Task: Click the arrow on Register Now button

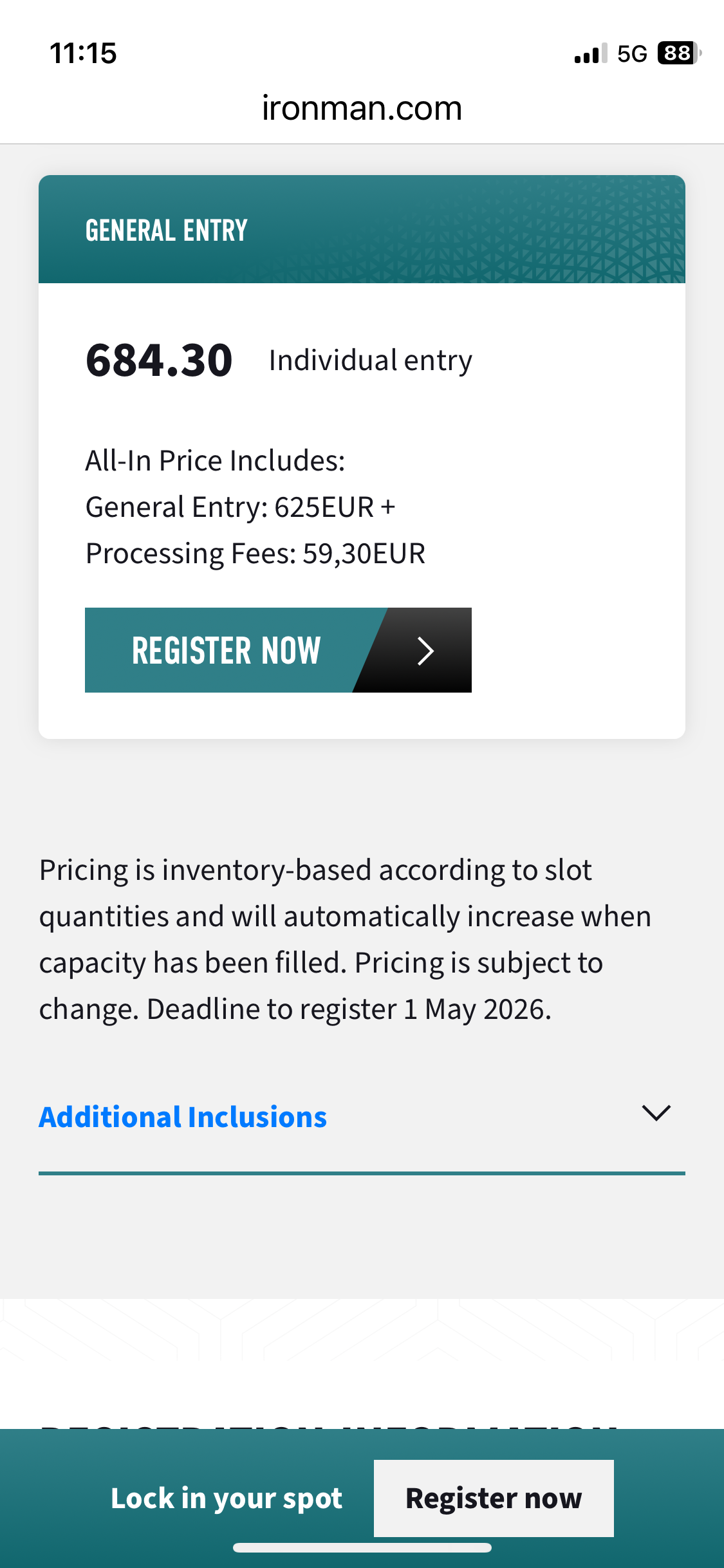Action: 425,651
